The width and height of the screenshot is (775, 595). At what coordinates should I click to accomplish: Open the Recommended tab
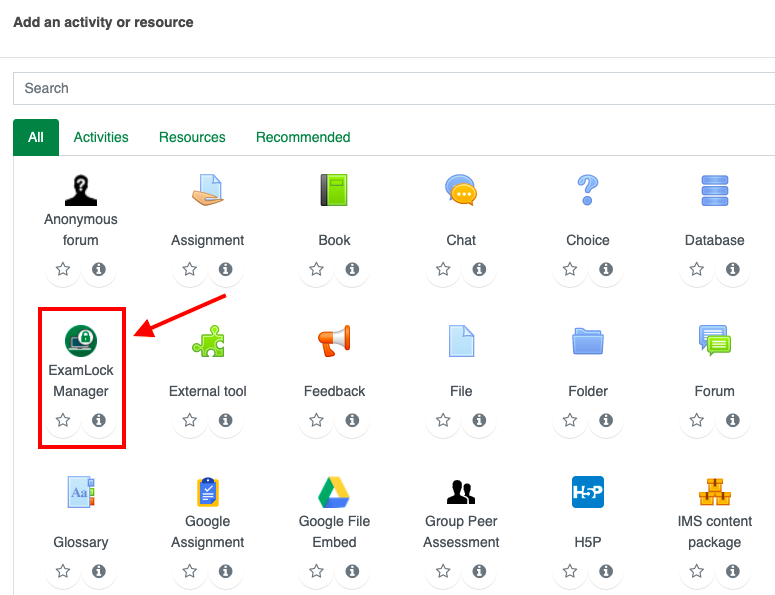pos(303,137)
